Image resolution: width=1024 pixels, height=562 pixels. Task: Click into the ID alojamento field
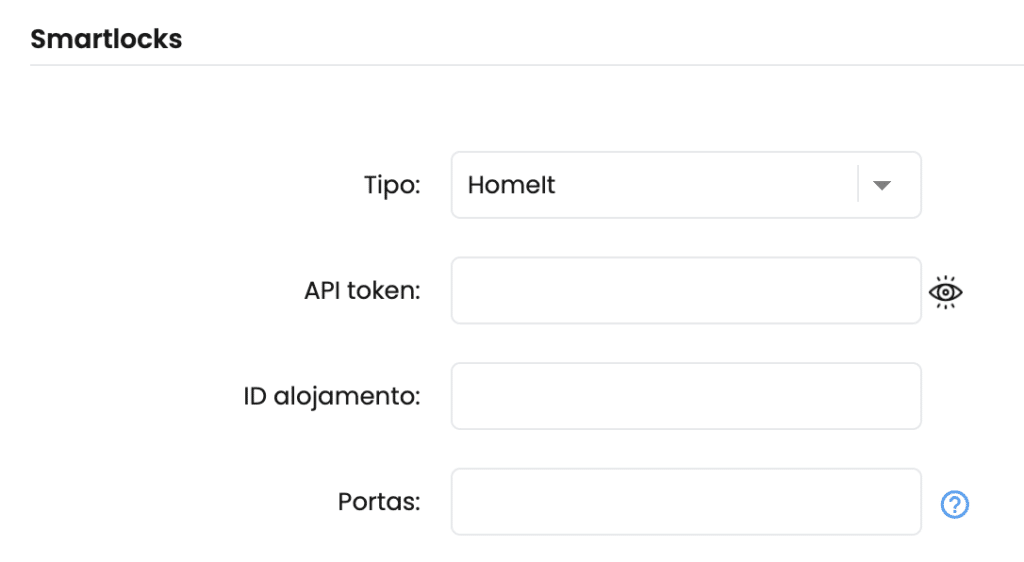(x=686, y=396)
